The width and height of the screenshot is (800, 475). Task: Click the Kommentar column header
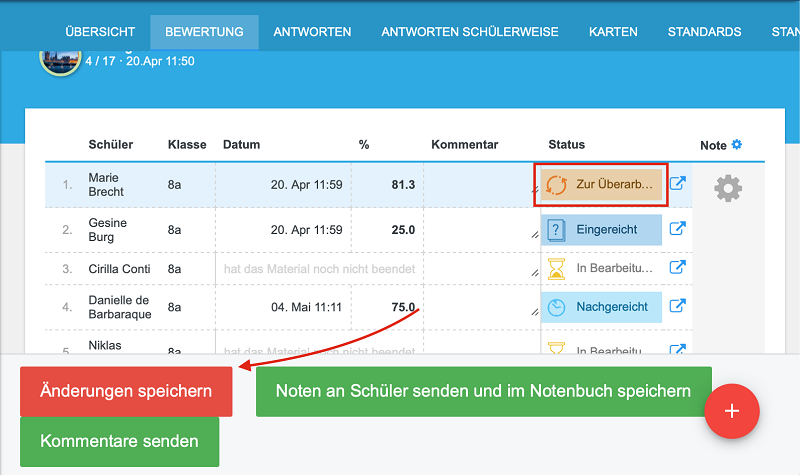click(x=464, y=144)
